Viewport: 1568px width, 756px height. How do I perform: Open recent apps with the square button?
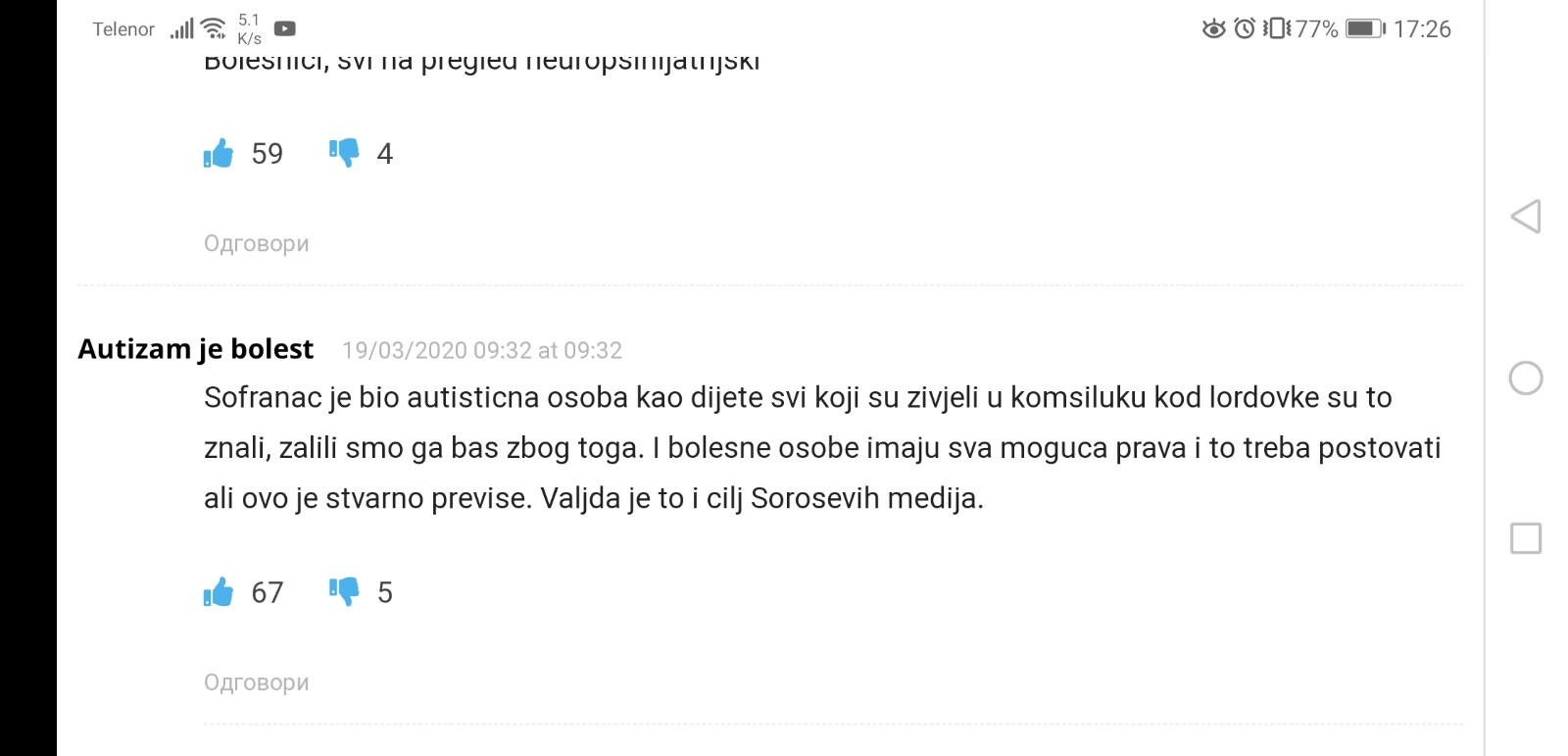click(x=1525, y=538)
